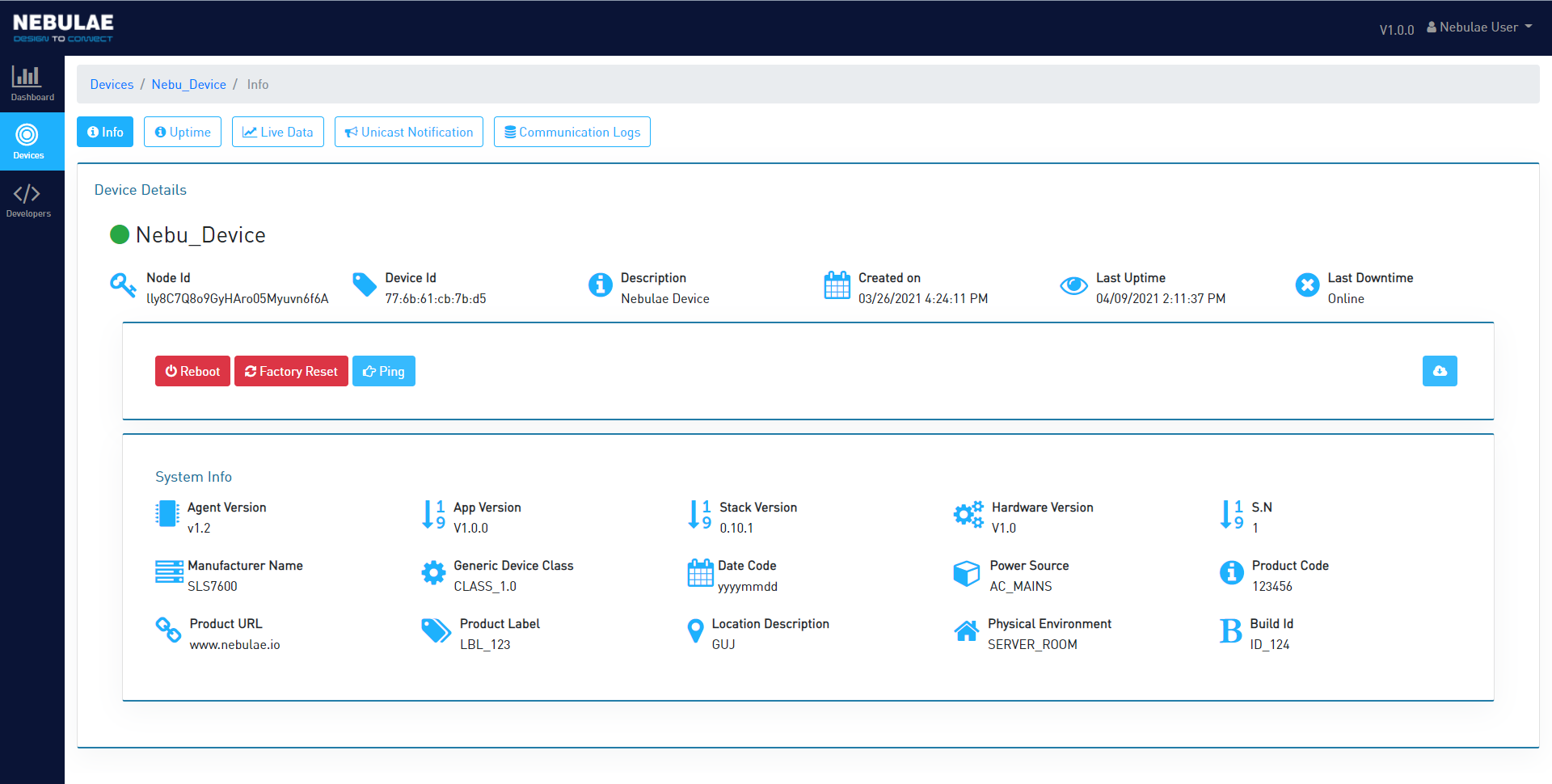Switch to the Info tab
The image size is (1552, 784).
click(x=105, y=132)
